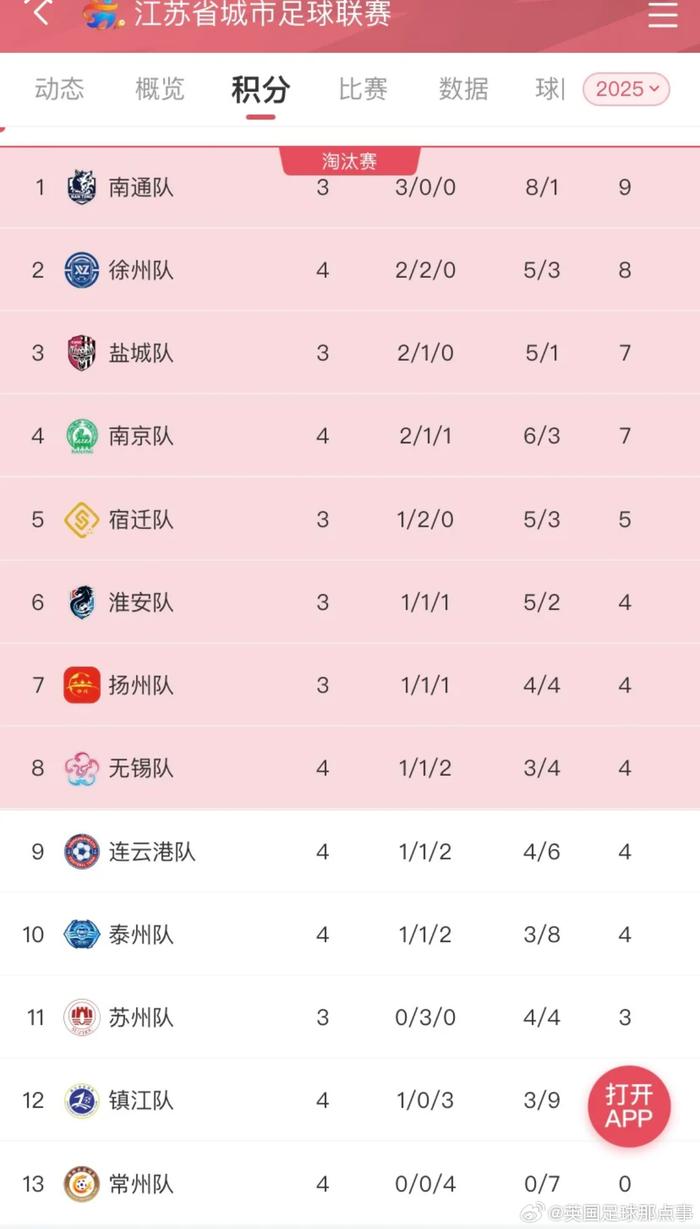Viewport: 700px width, 1229px height.
Task: Switch to the 比赛 tab
Action: click(x=363, y=88)
